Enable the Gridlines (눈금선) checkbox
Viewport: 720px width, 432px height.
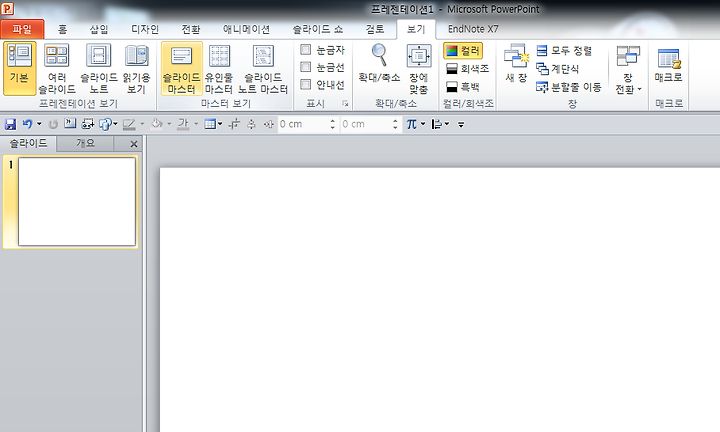[305, 67]
